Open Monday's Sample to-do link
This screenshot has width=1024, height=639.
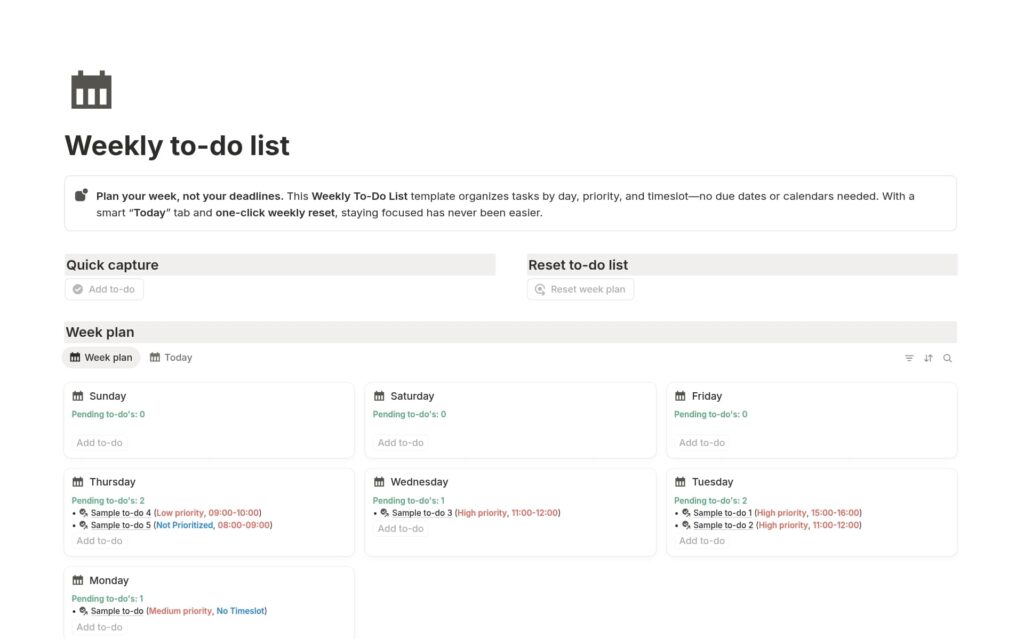(117, 611)
